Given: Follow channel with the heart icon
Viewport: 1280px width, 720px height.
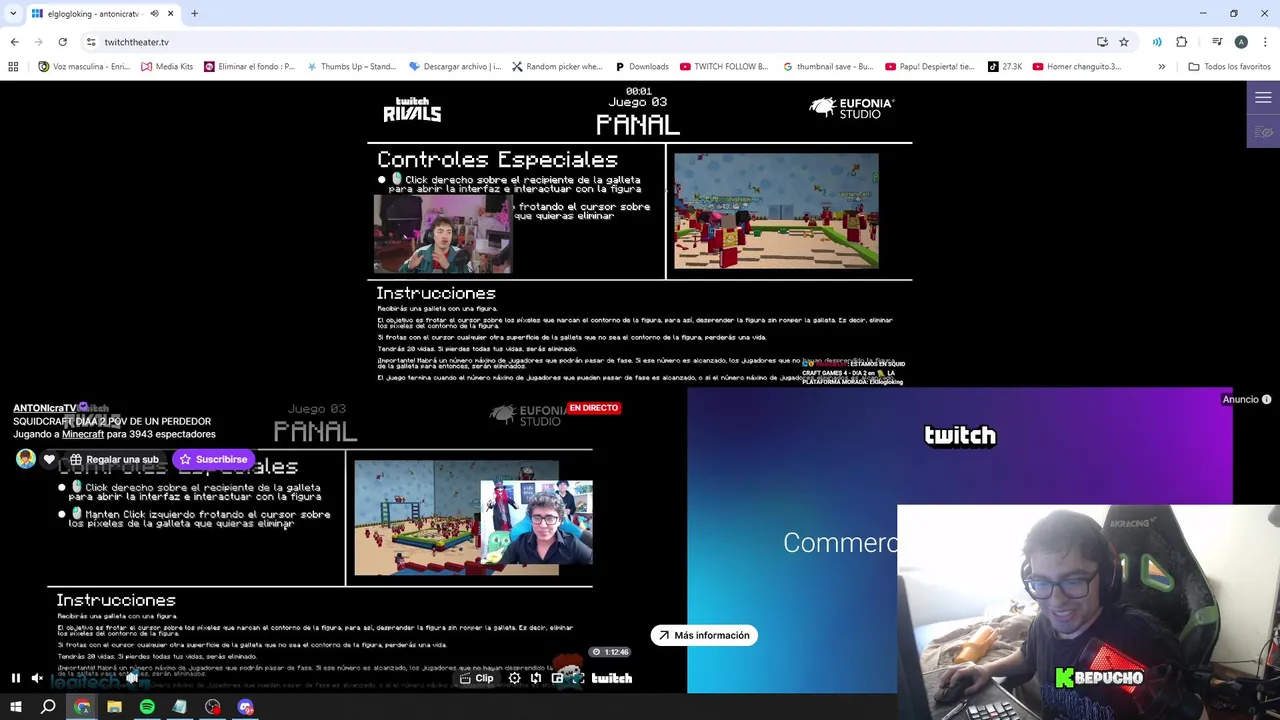Looking at the screenshot, I should [x=49, y=459].
